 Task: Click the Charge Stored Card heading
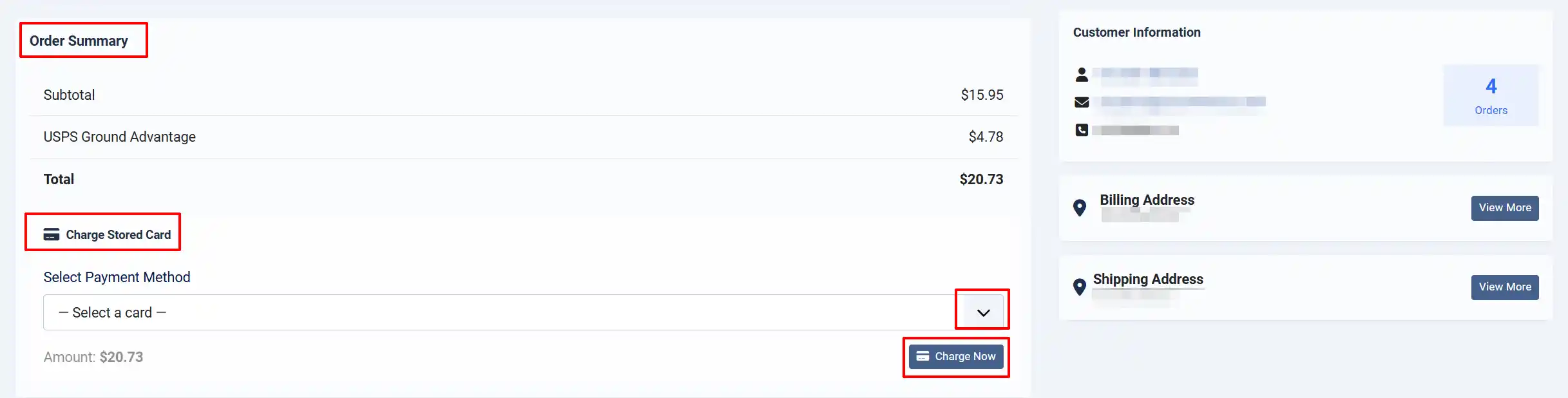[x=119, y=234]
